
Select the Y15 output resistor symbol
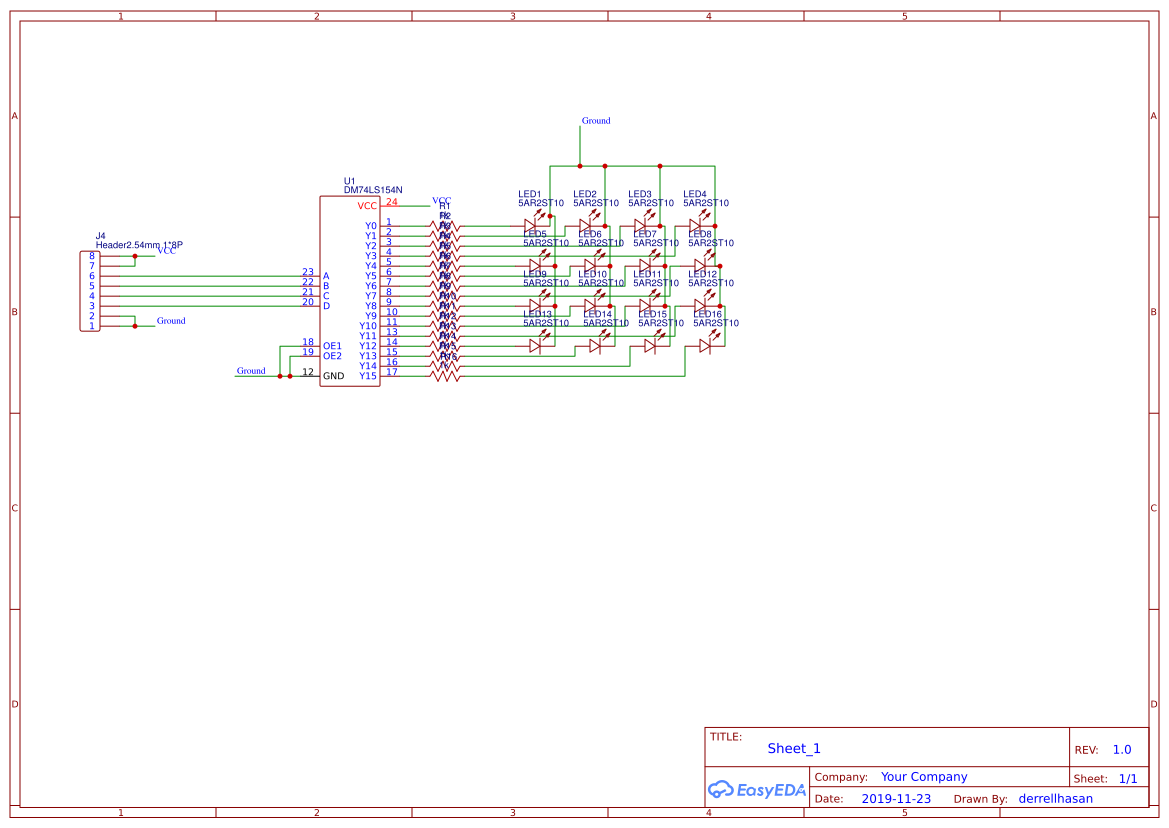[x=445, y=376]
